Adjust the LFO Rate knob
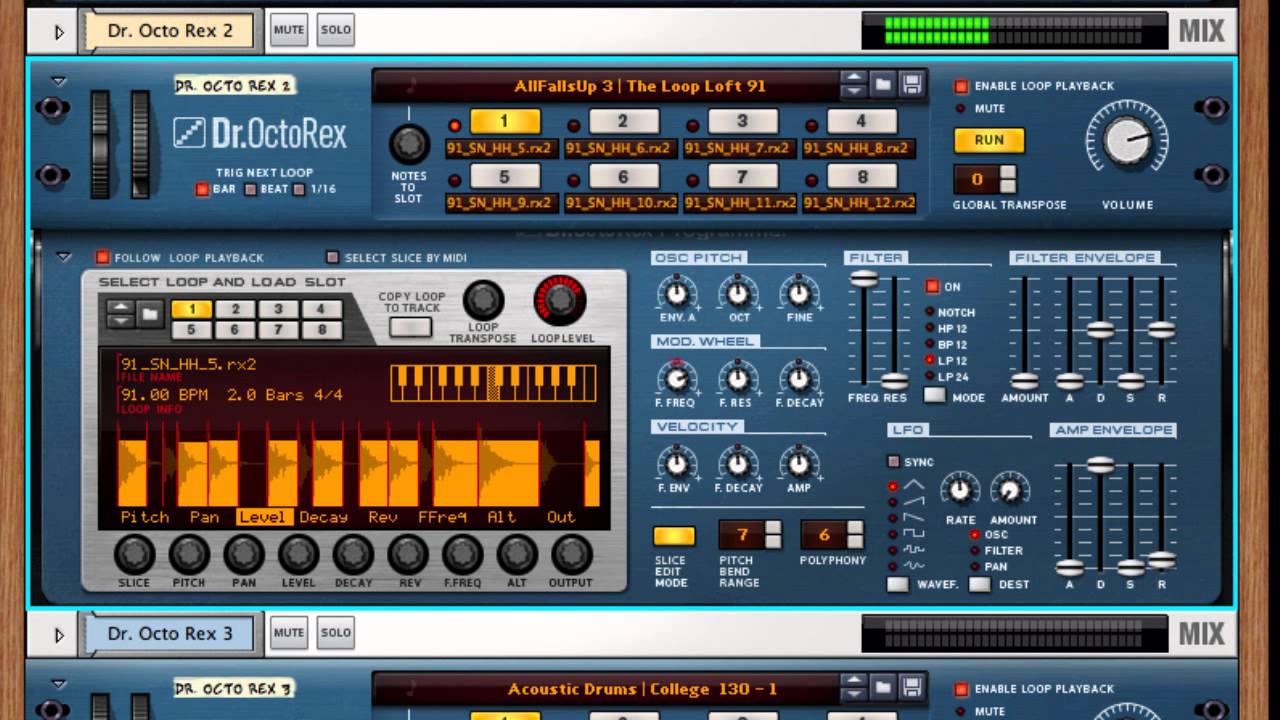Viewport: 1280px width, 720px height. point(960,490)
